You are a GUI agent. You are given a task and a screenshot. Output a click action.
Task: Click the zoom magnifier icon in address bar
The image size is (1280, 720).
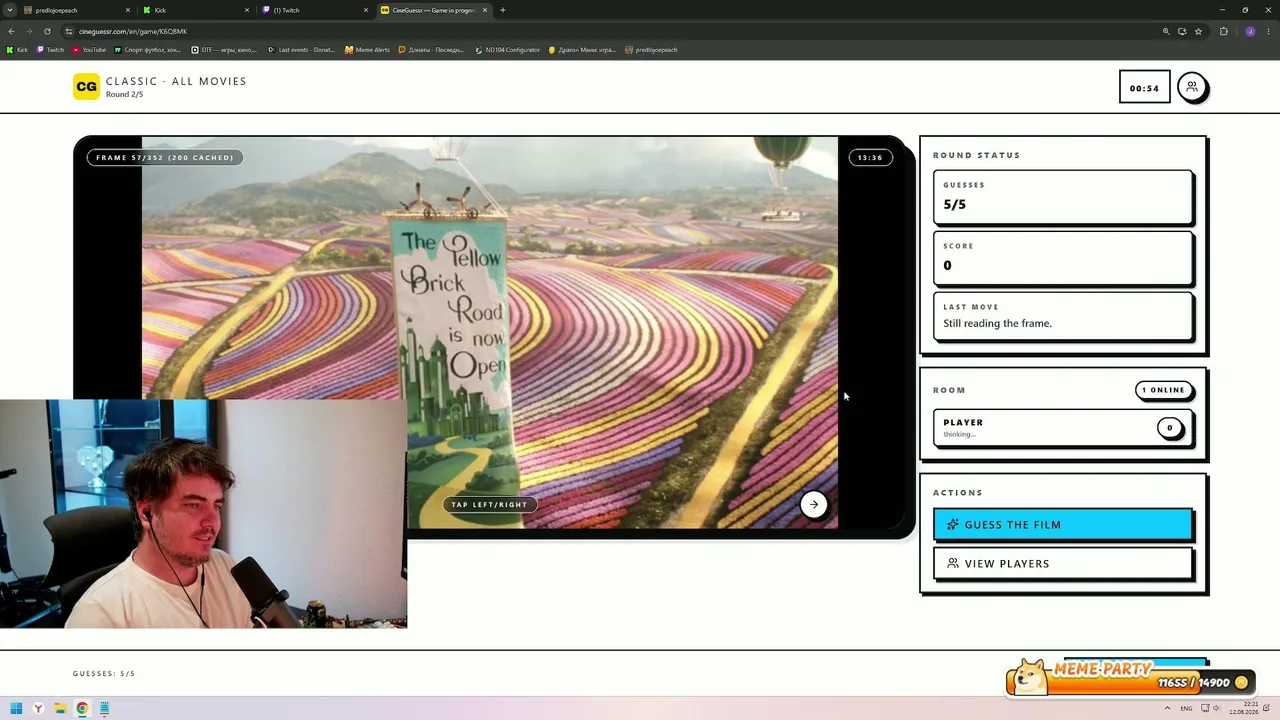(x=1166, y=31)
